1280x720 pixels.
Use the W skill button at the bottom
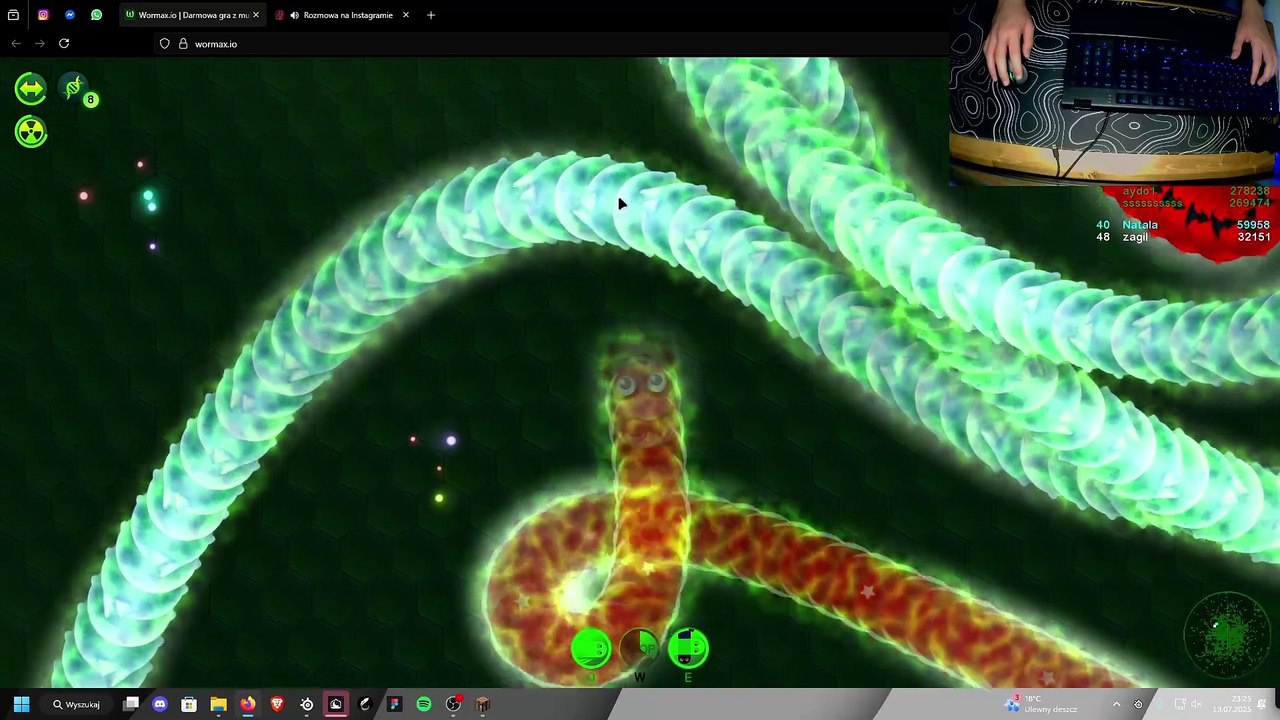pyautogui.click(x=640, y=650)
